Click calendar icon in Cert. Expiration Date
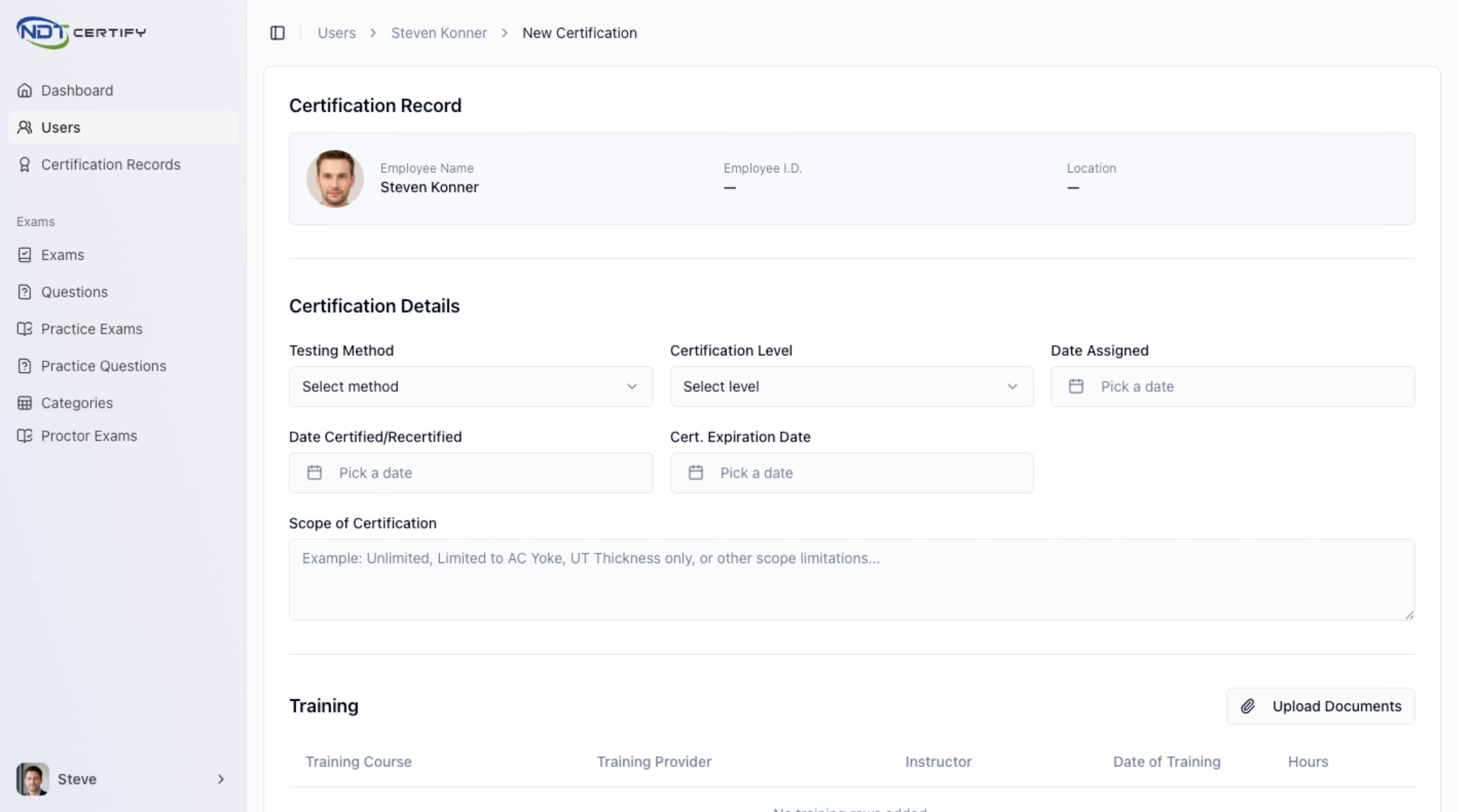 695,473
